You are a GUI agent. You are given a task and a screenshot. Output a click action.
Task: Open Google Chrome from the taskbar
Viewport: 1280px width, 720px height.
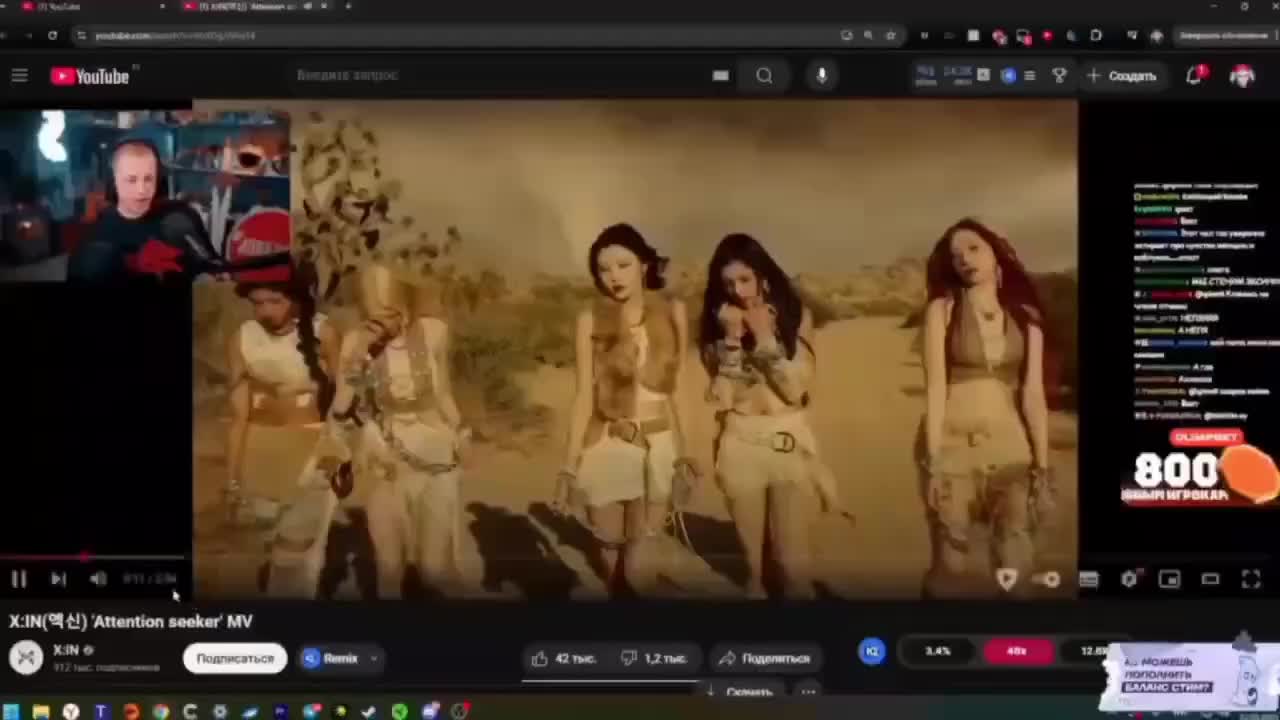(160, 712)
